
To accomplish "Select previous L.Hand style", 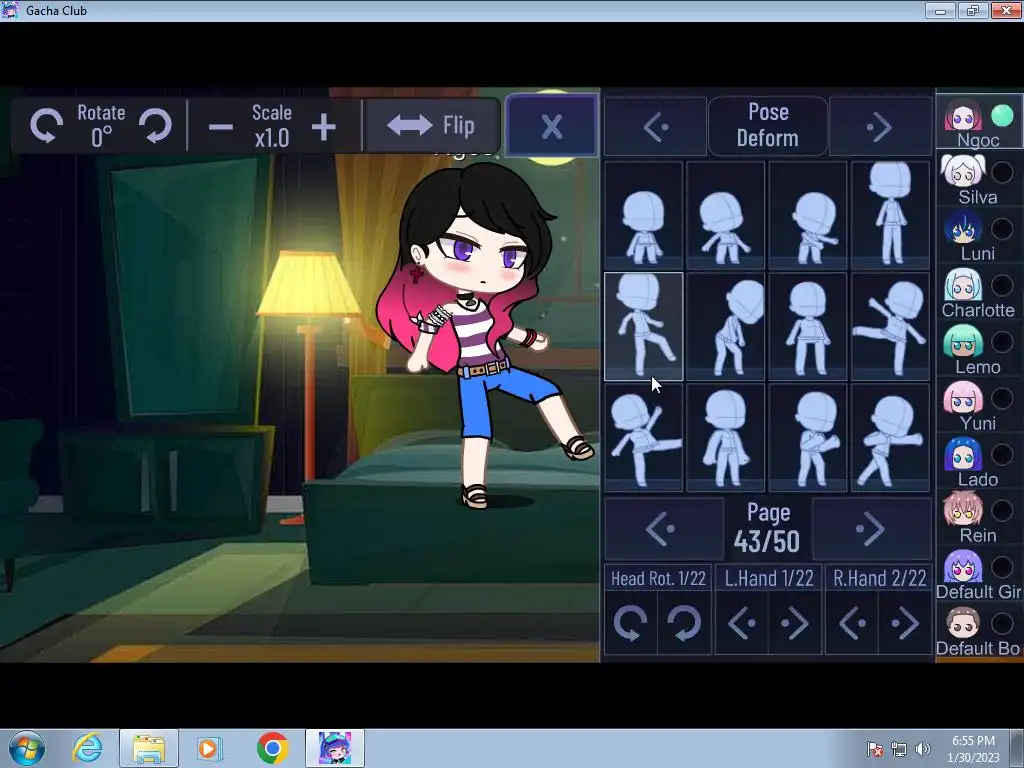I will [742, 623].
